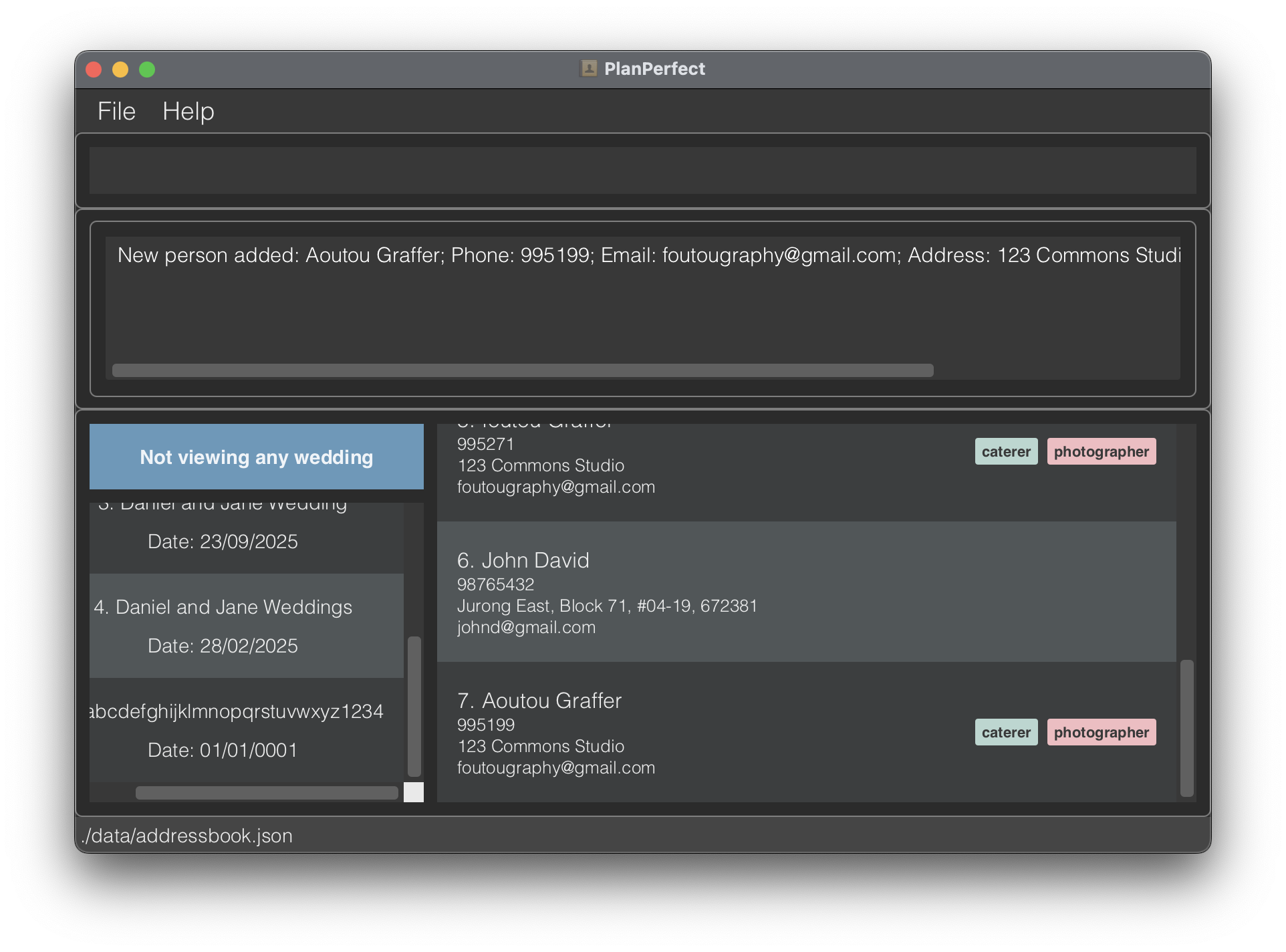Click result display horizontal scrollbar thumb

[x=522, y=370]
